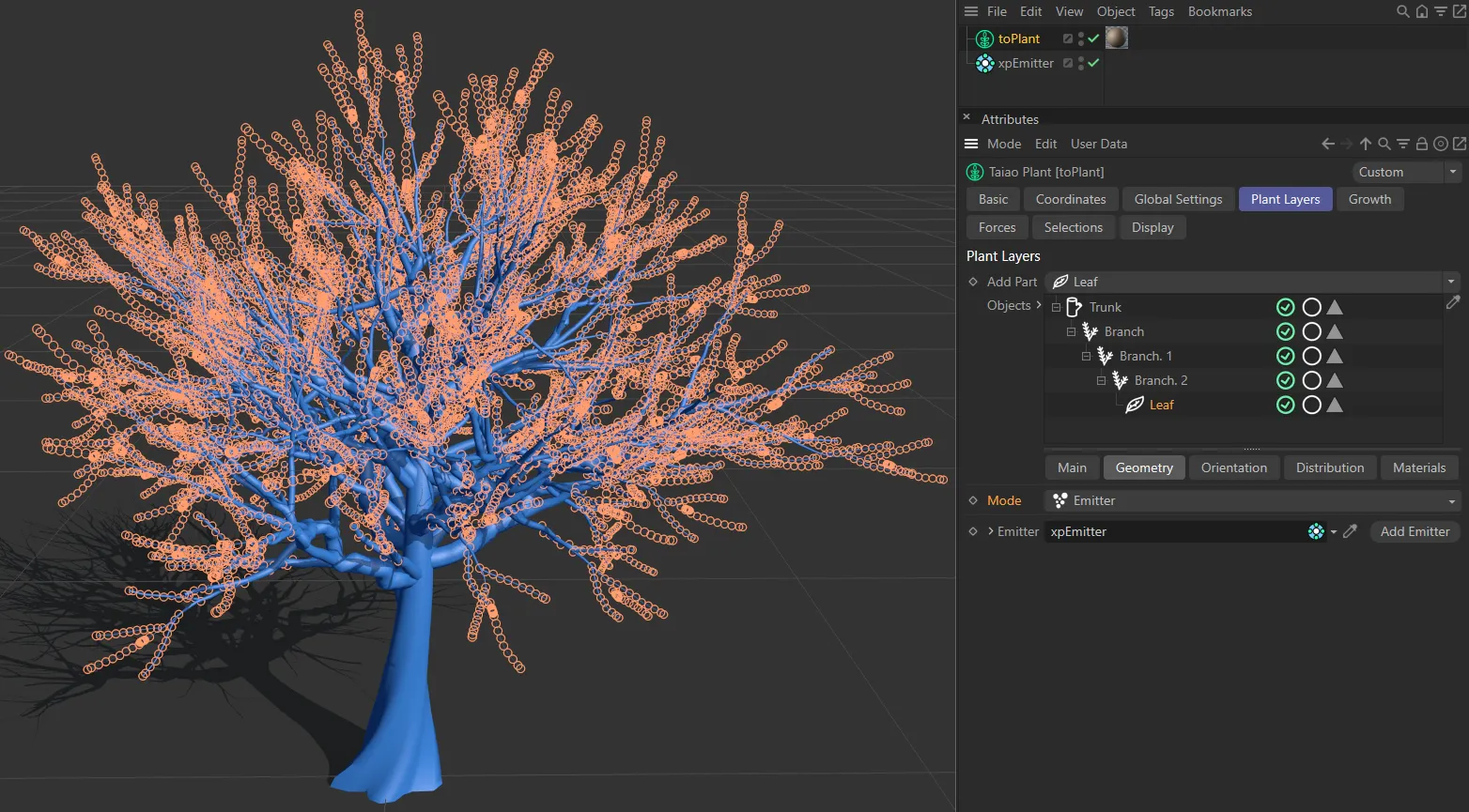Click the circle solo toggle on the Branch layer
This screenshot has width=1469, height=812.
coord(1311,331)
